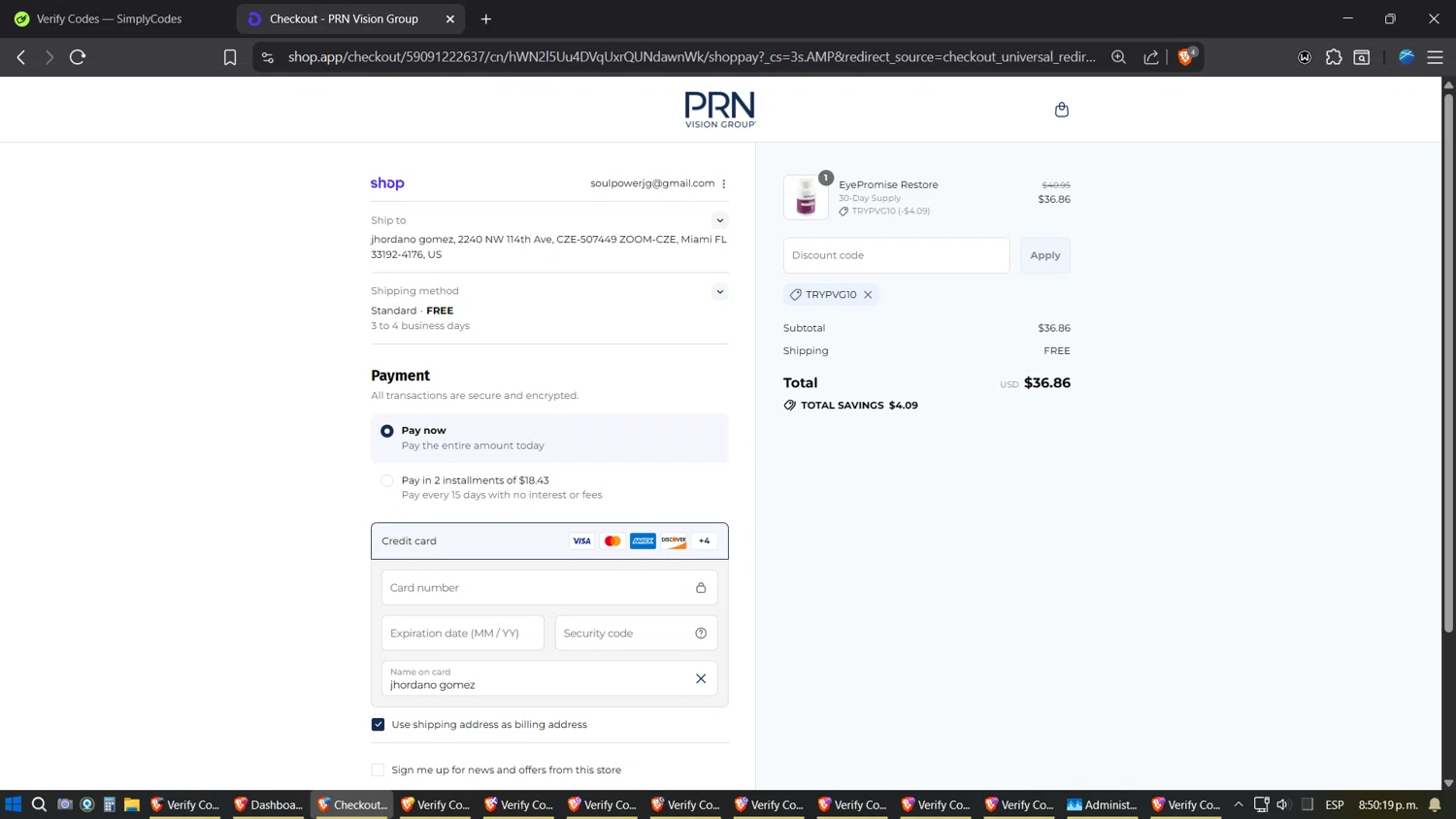This screenshot has height=819, width=1456.
Task: Select the Checkout - PRN Vision Group tab
Action: [344, 18]
